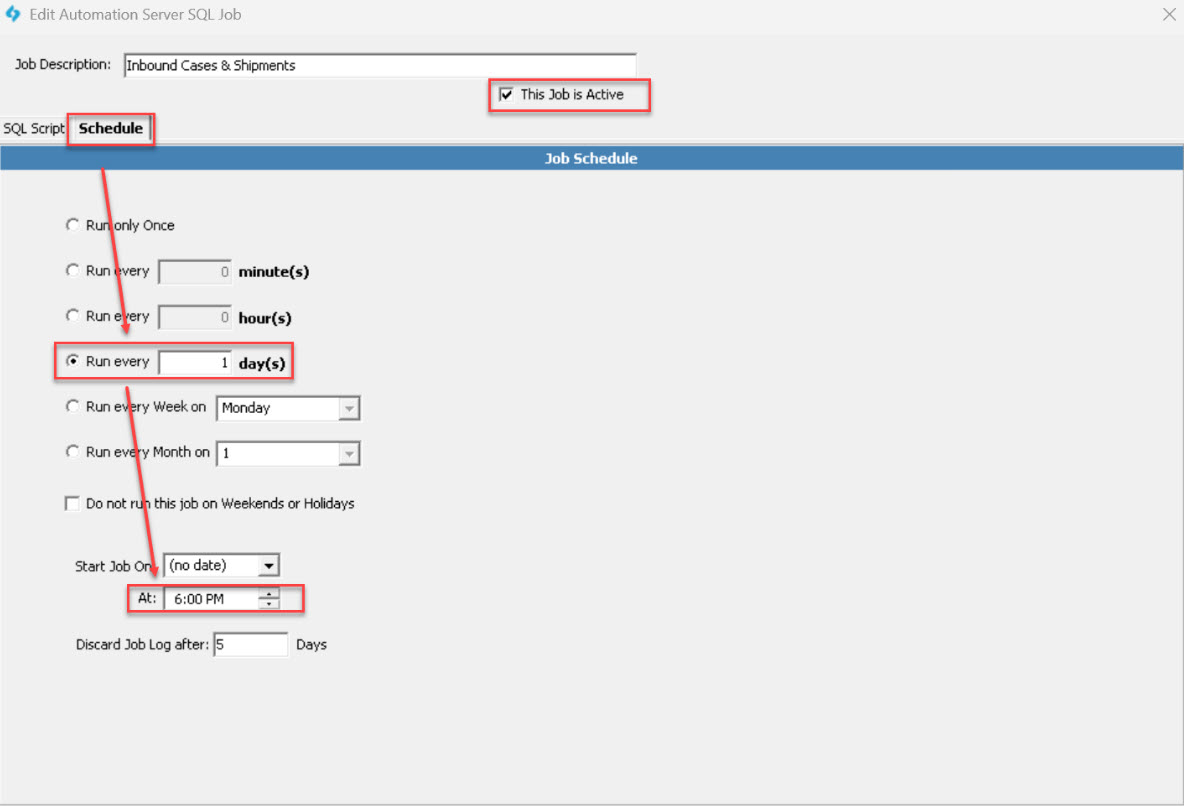The height and width of the screenshot is (806, 1184).
Task: Click the Discard Job Log after days field
Action: click(x=250, y=645)
